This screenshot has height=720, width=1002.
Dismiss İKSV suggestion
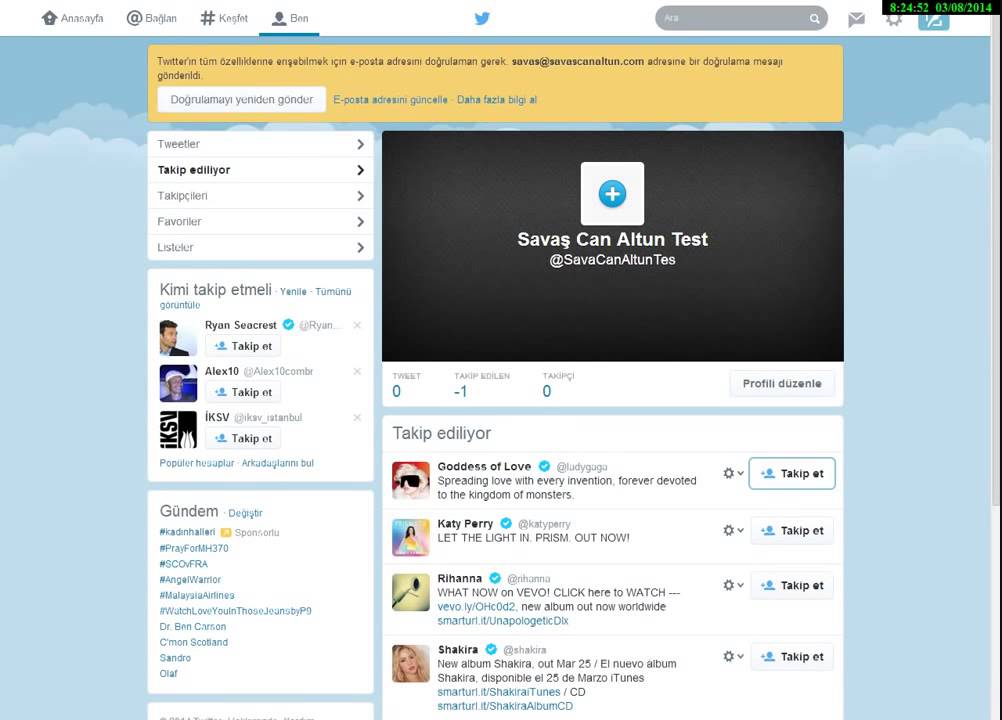[x=357, y=417]
